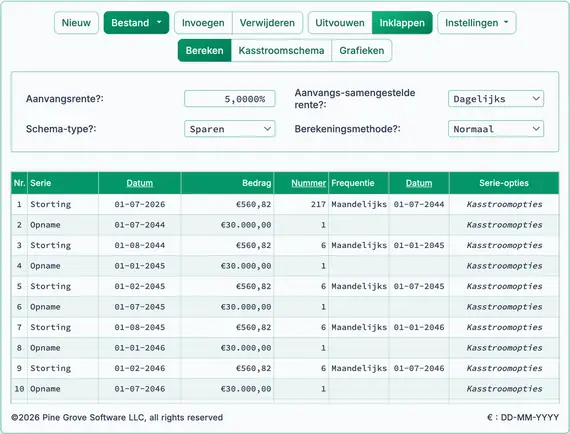This screenshot has height=434, width=570.
Task: Switch to the Grafieken tab
Action: 362,51
